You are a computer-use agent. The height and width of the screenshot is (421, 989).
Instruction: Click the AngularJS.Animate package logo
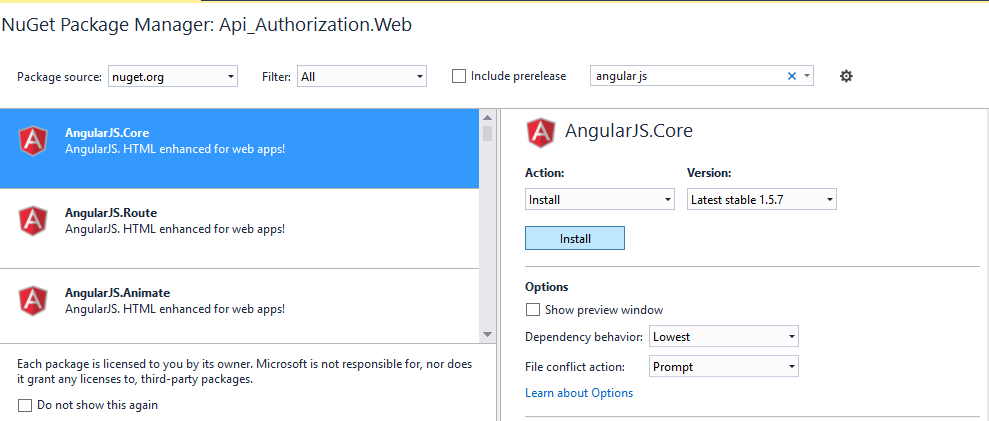33,300
